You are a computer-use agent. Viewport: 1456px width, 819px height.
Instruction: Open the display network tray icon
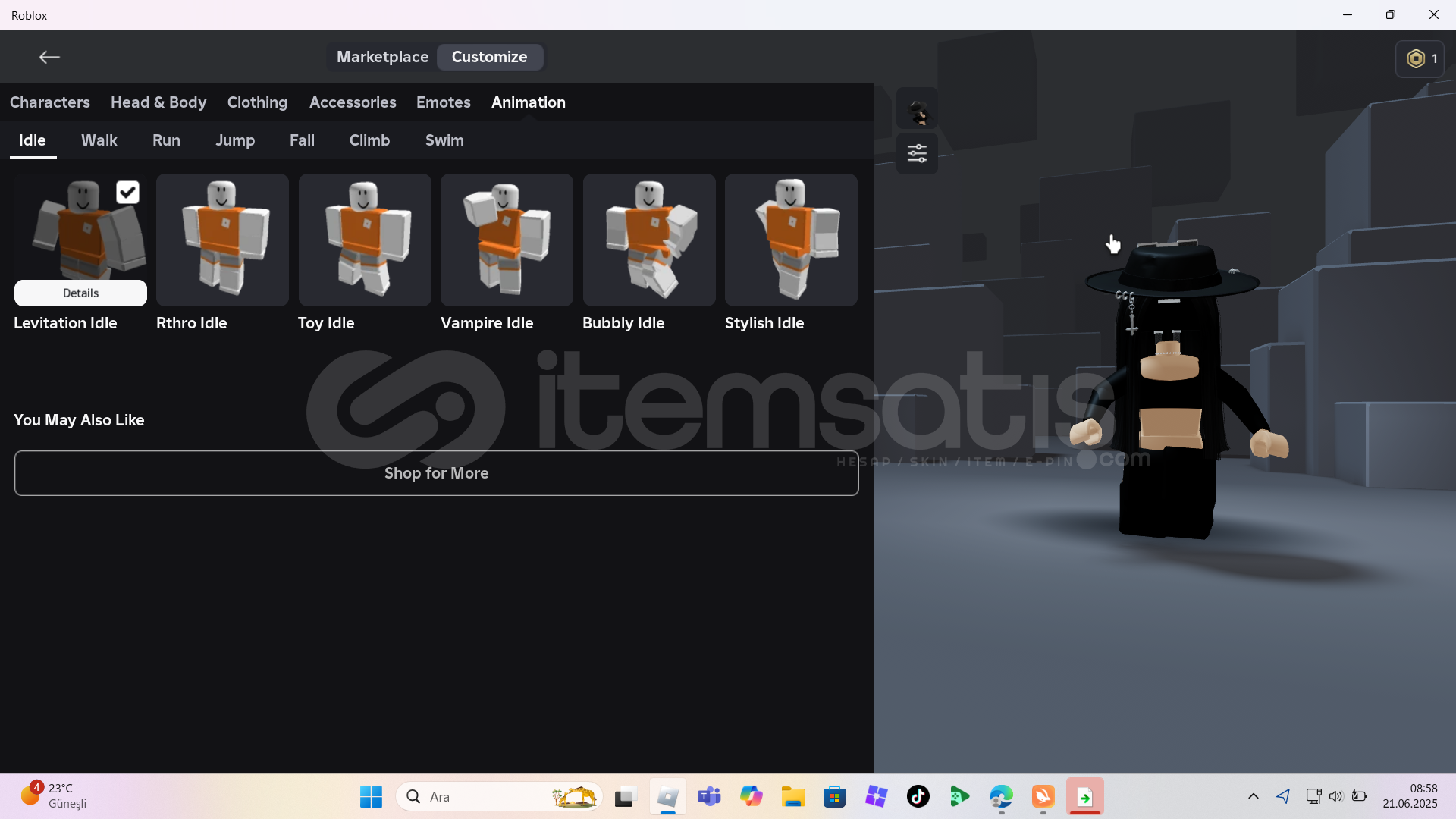point(1313,796)
